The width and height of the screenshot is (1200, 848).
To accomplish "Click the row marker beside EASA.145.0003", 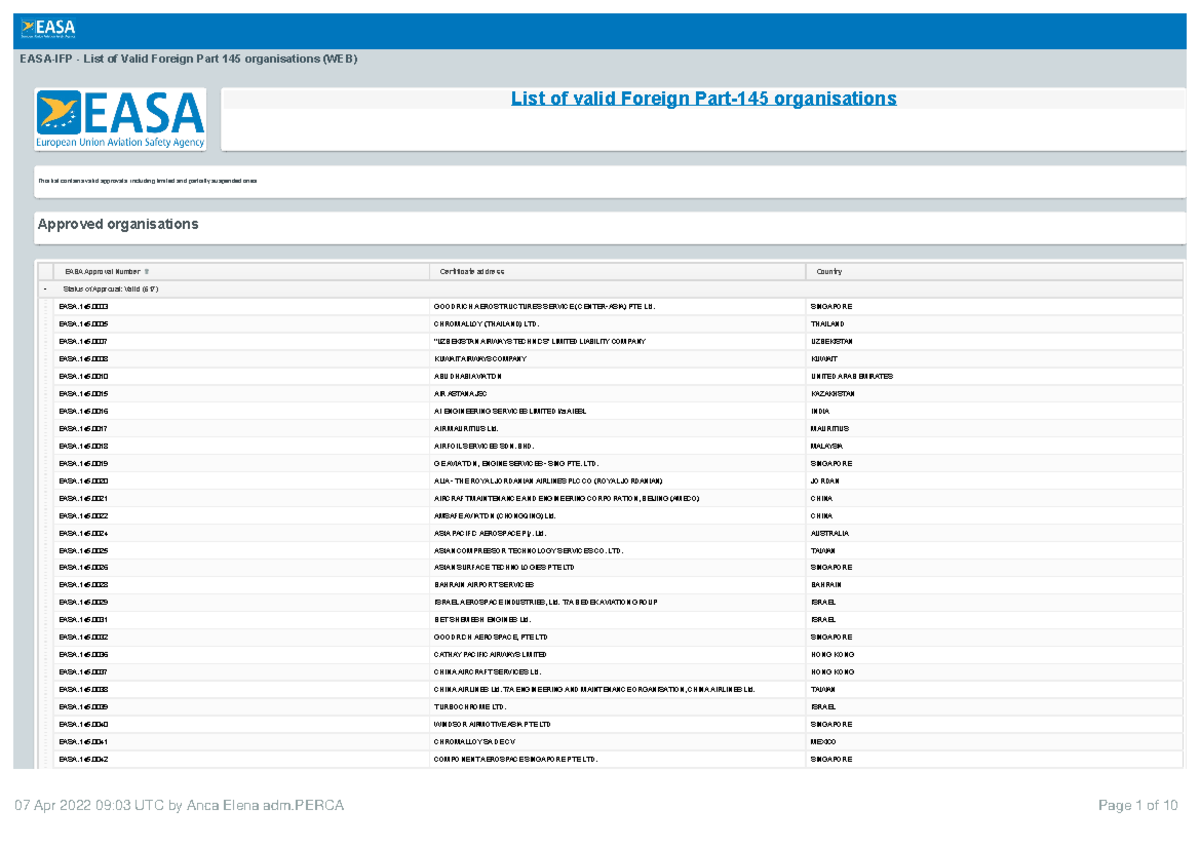I will [x=48, y=307].
